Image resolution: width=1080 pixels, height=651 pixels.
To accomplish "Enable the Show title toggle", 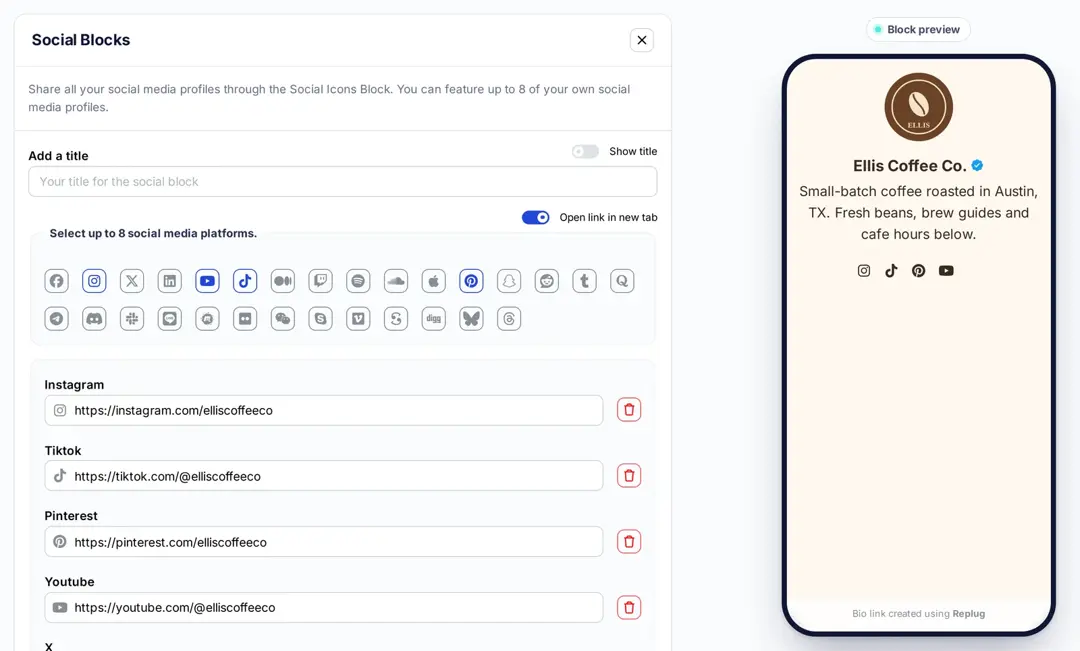I will click(x=585, y=152).
